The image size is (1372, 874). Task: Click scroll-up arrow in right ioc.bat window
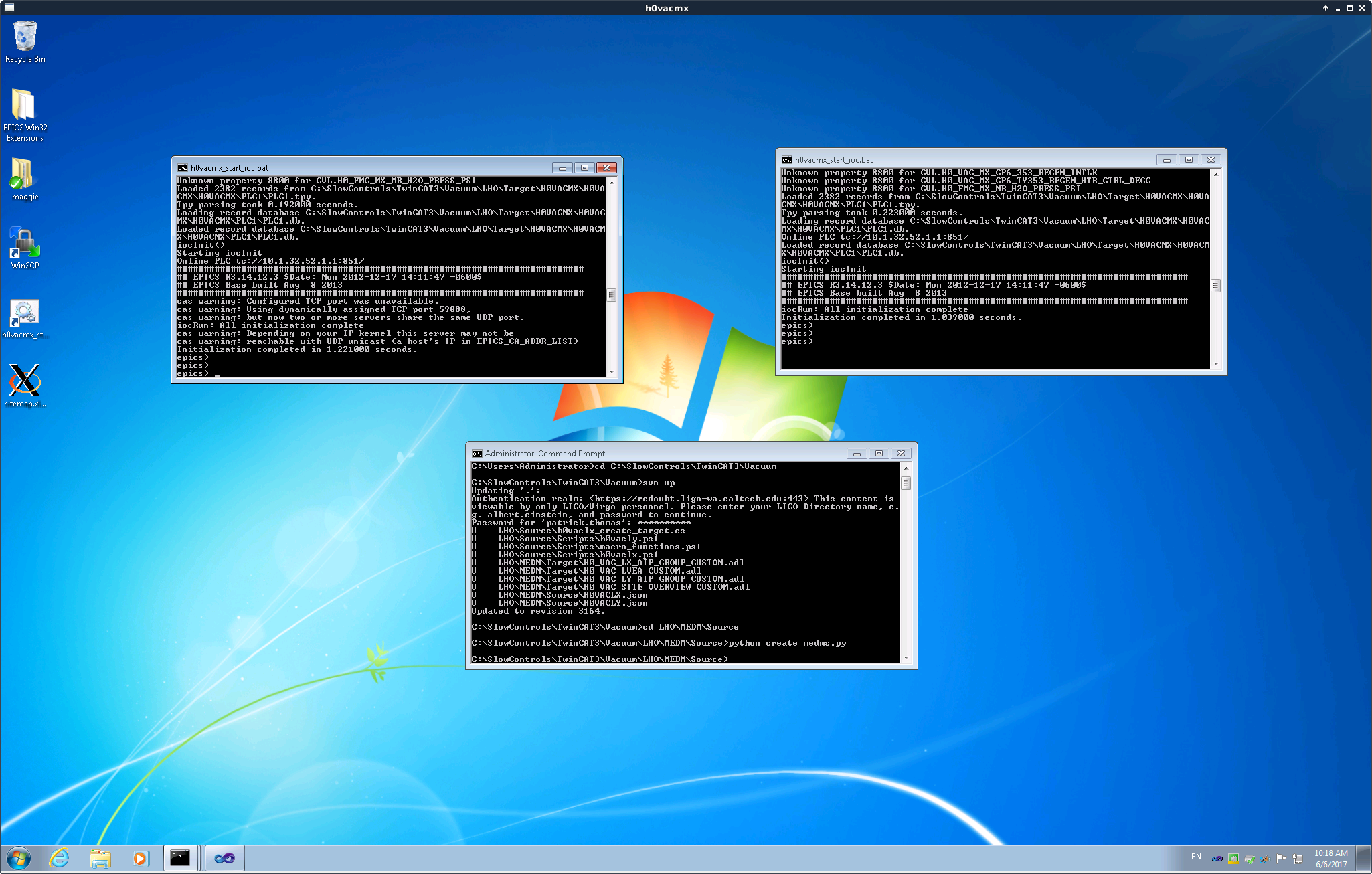(1215, 174)
